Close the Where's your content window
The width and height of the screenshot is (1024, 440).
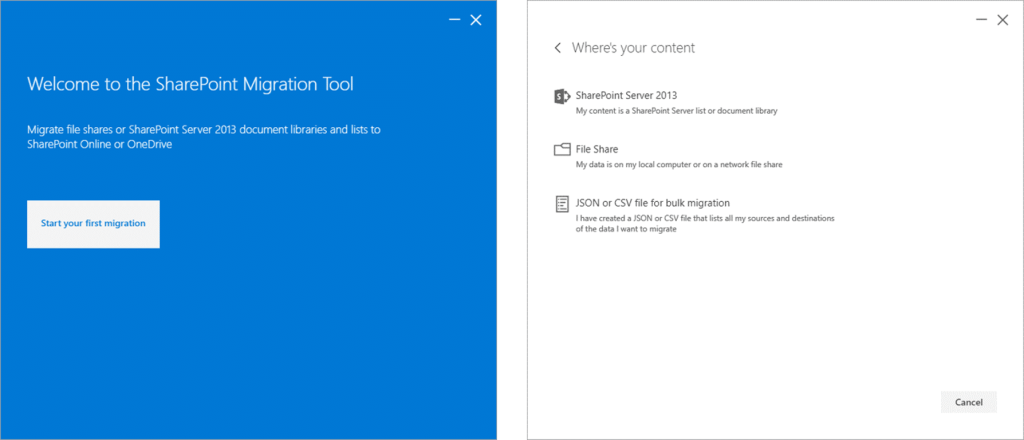coord(1003,20)
